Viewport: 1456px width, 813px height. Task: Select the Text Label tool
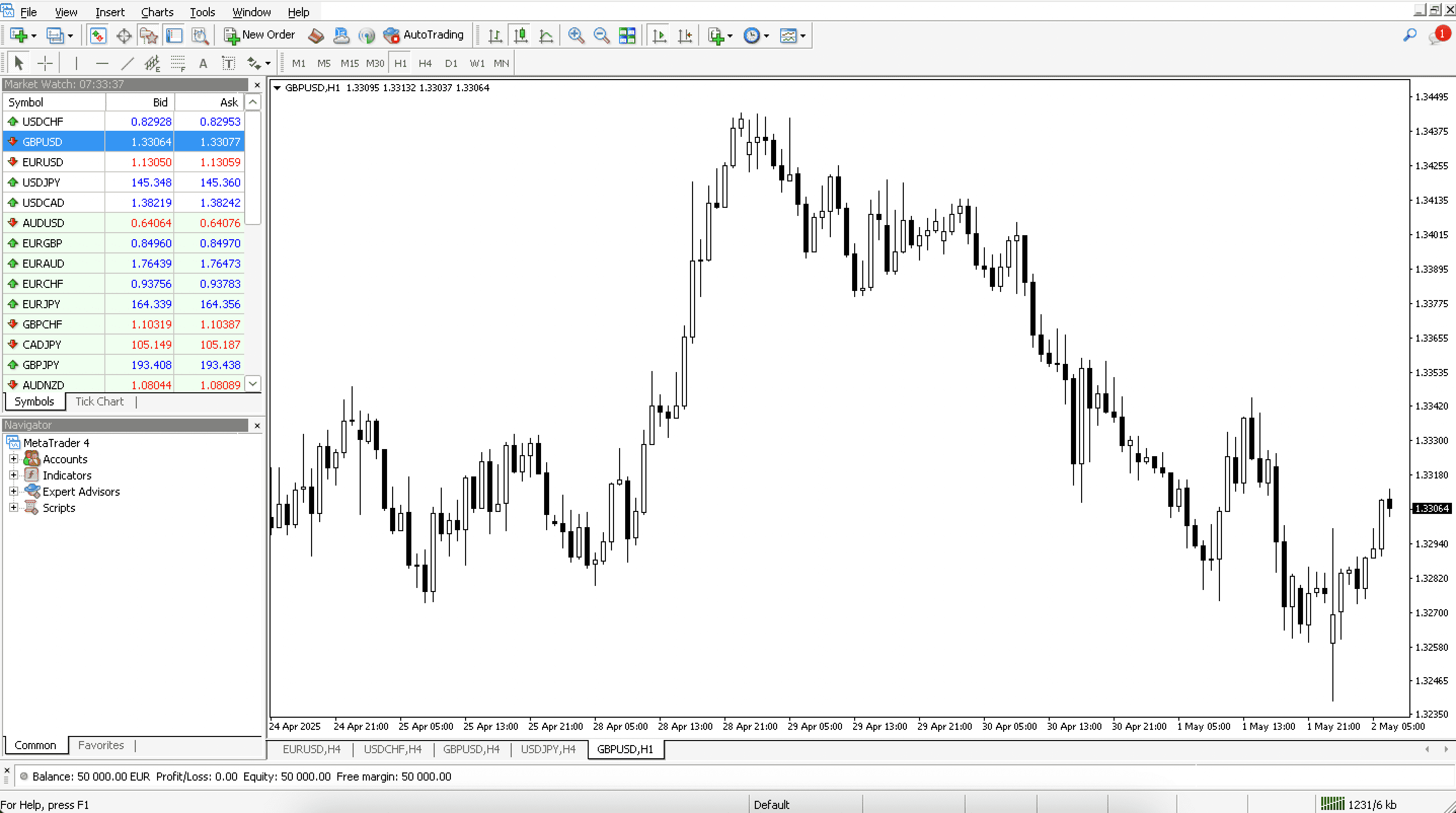pyautogui.click(x=228, y=63)
